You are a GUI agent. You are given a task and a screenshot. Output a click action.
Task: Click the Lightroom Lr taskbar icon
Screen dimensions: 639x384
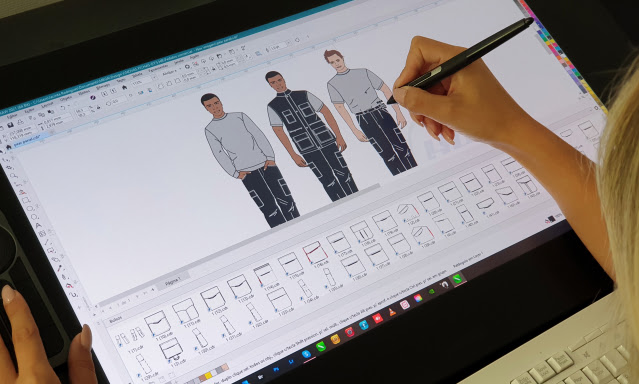(291, 362)
